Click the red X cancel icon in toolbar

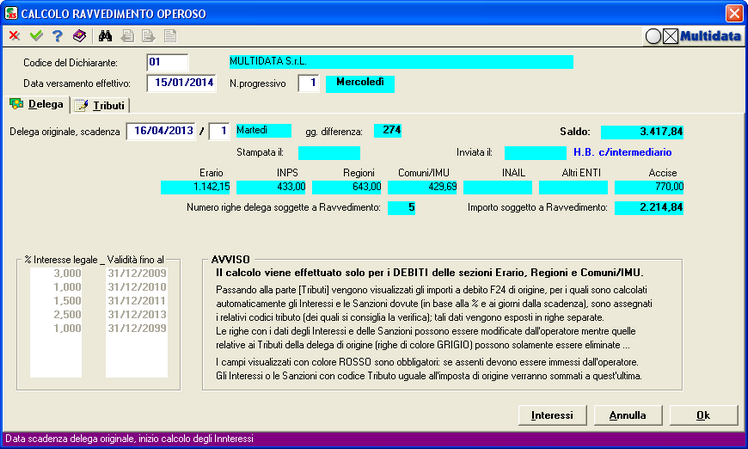pos(14,36)
